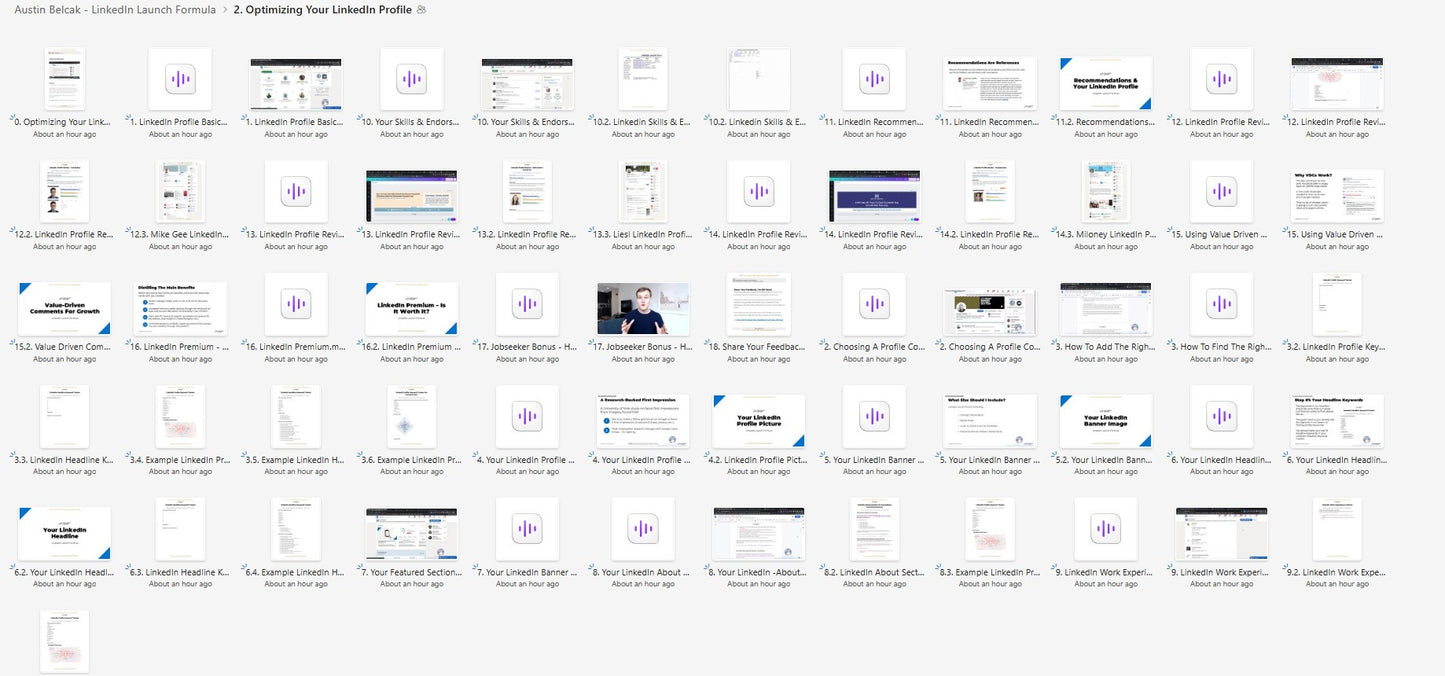1445x676 pixels.
Task: Click the '16. LinkedIn Premium' audio file icon
Action: pos(295,304)
